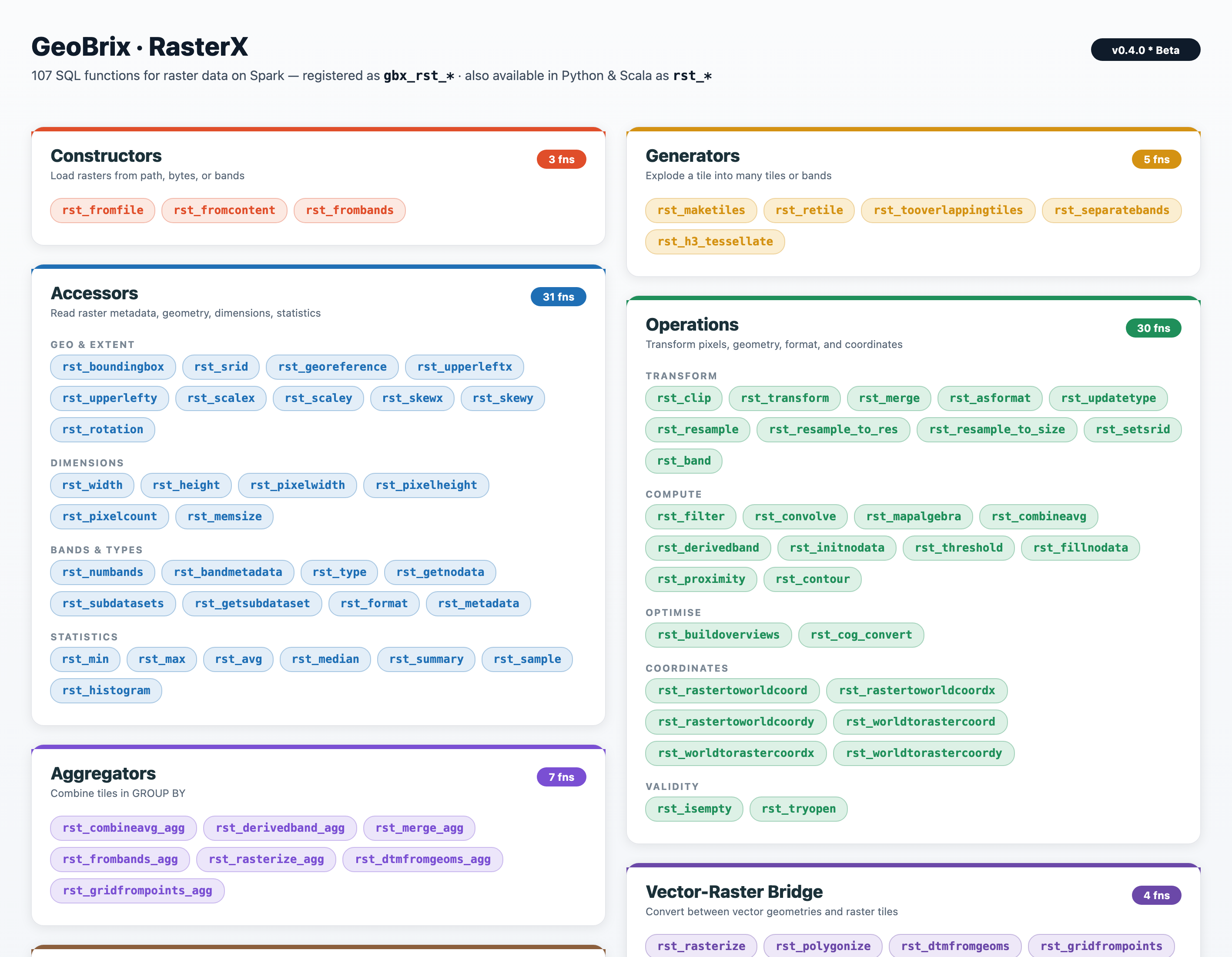Select the rst_fromcontent chip

coord(224,211)
